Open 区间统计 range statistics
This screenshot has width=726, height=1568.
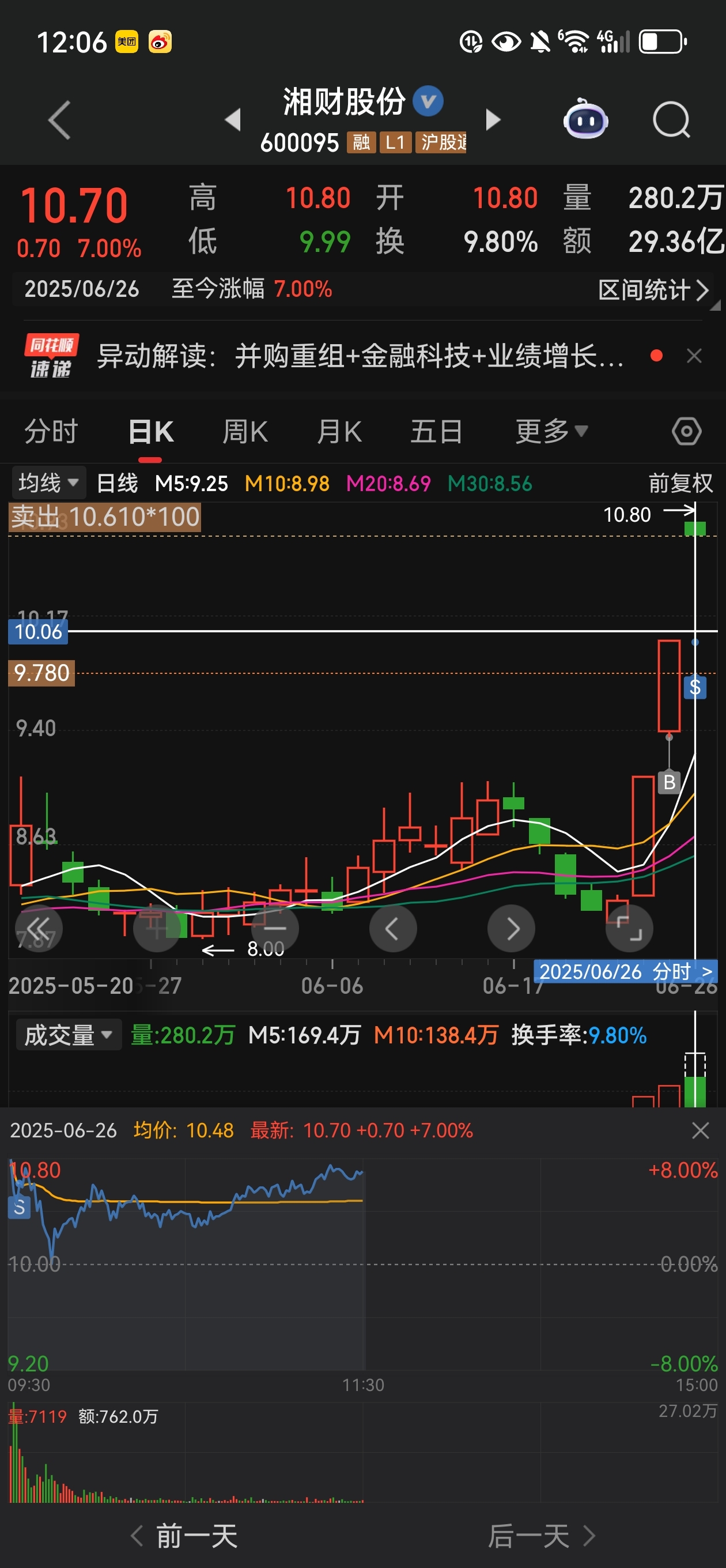click(x=653, y=290)
